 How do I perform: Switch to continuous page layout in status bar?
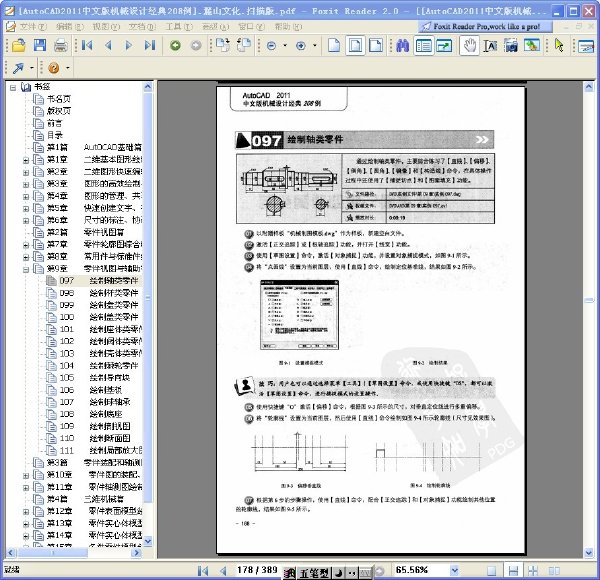[x=513, y=571]
